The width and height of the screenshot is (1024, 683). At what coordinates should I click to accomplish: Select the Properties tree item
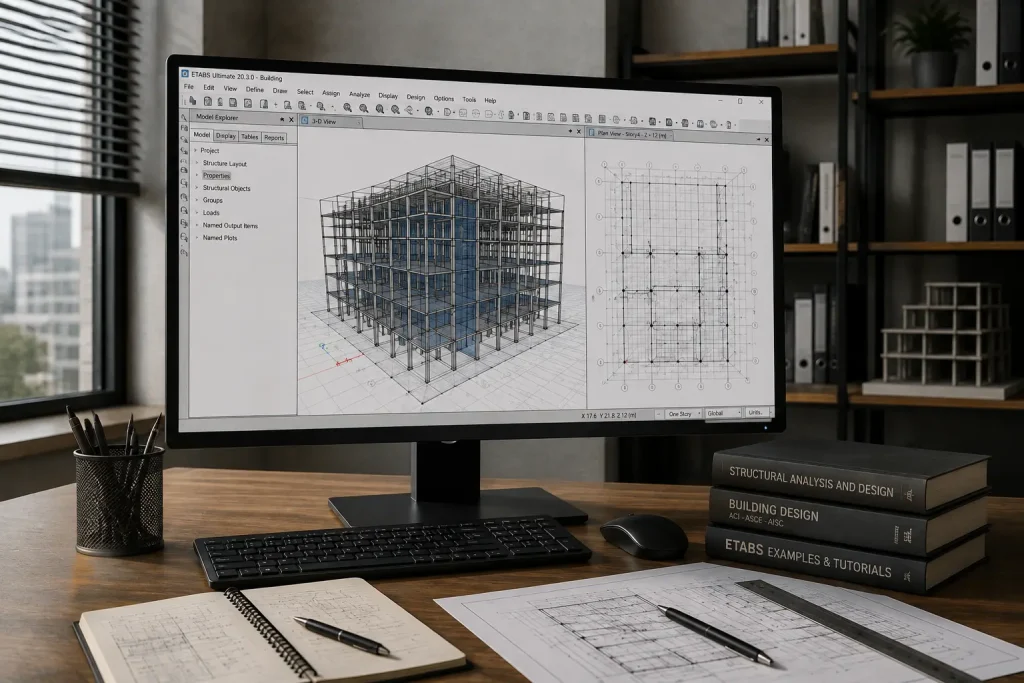[216, 176]
